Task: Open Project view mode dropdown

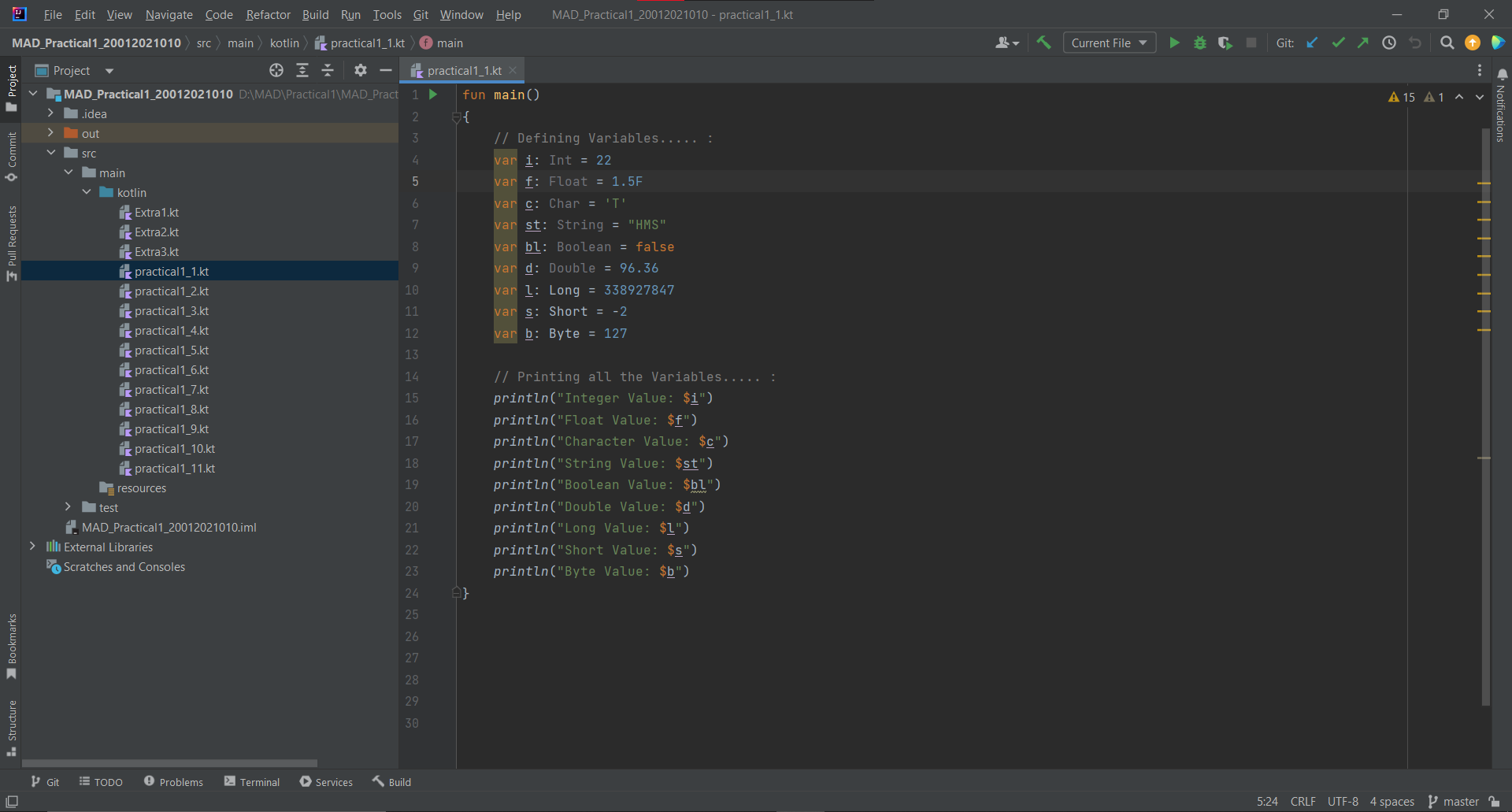Action: click(109, 71)
